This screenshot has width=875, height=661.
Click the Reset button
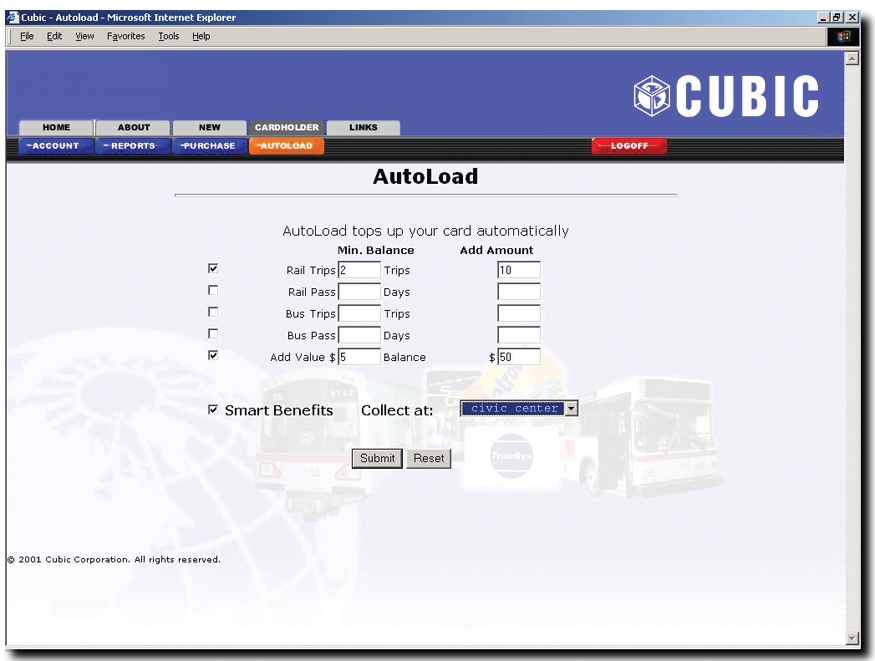[x=428, y=458]
